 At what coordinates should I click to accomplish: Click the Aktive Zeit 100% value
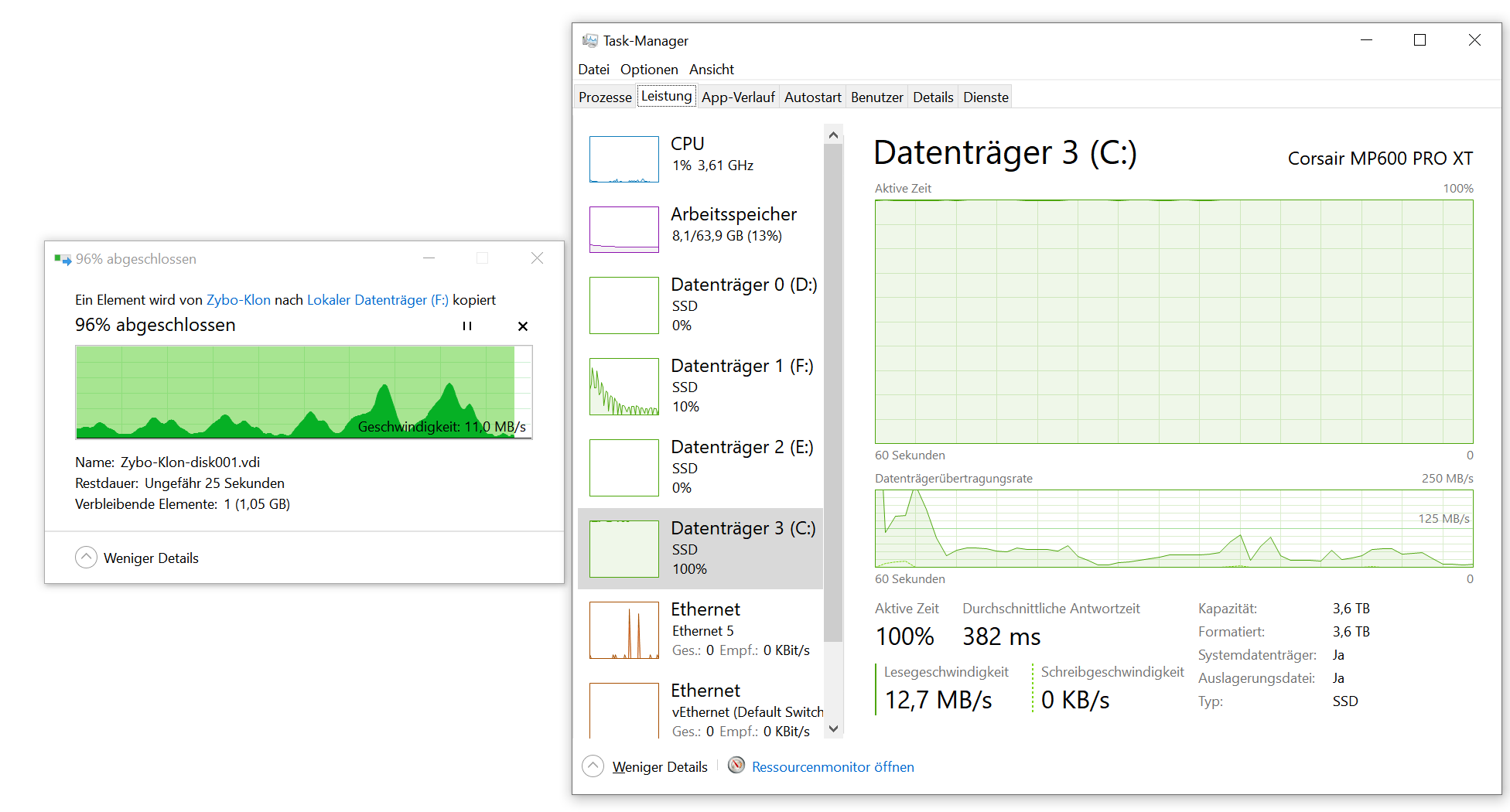[x=904, y=636]
